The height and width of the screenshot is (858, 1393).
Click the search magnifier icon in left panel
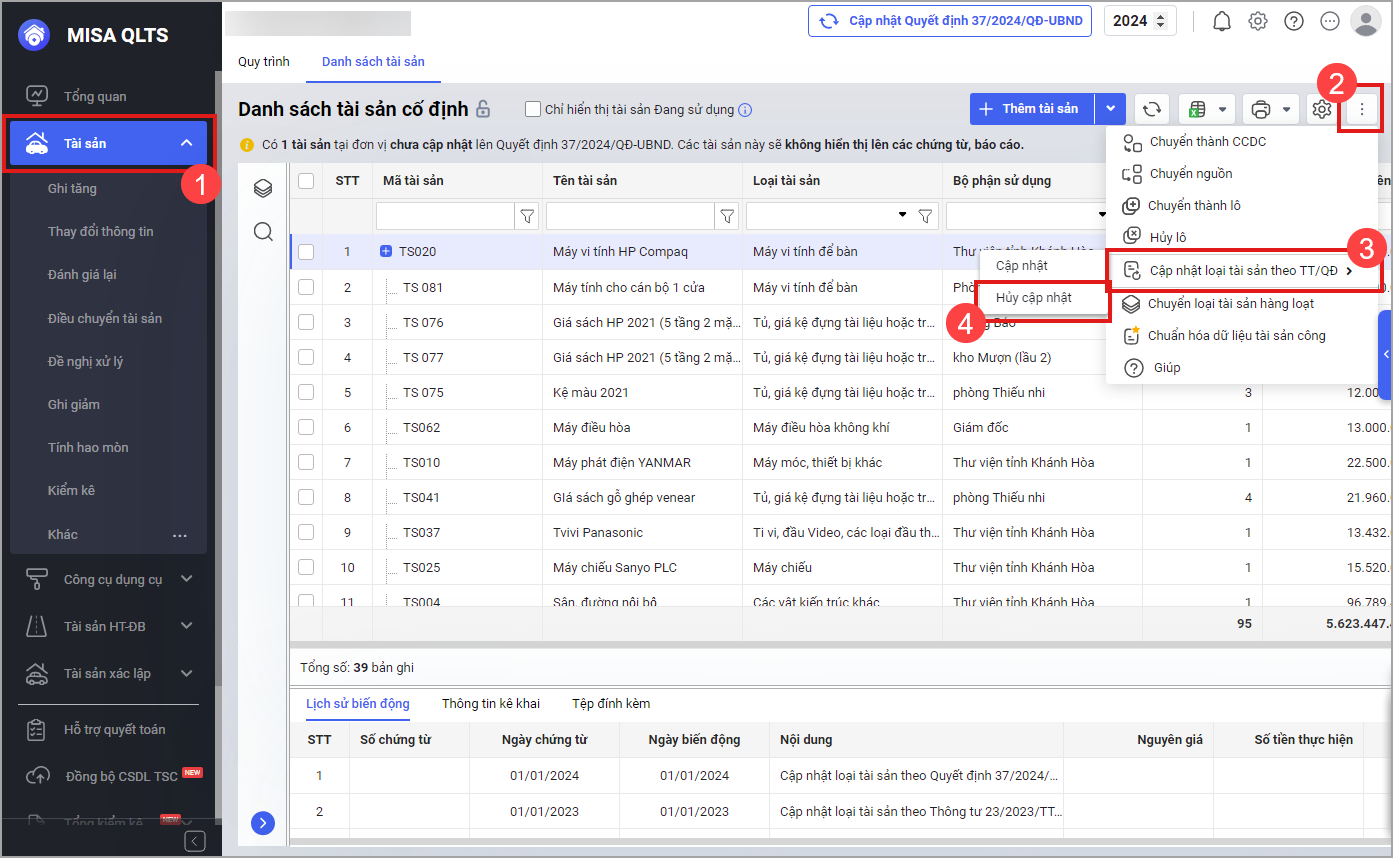pyautogui.click(x=263, y=232)
